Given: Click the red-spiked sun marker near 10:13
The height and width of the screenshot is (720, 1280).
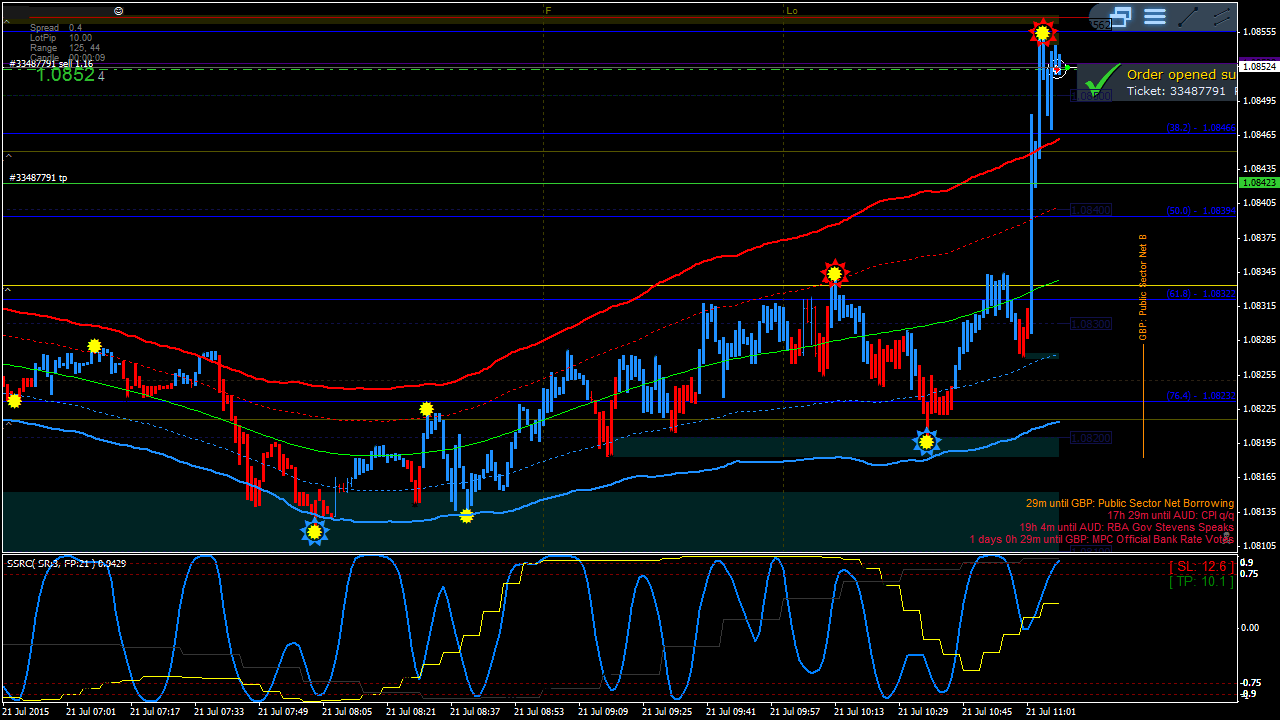Looking at the screenshot, I should (x=834, y=273).
